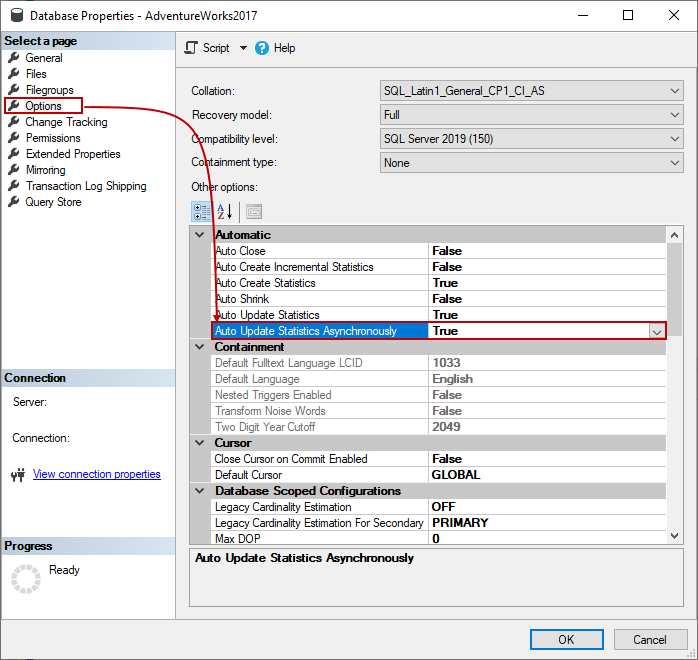This screenshot has width=698, height=660.
Task: Select the Auto Close property row
Action: 438,251
